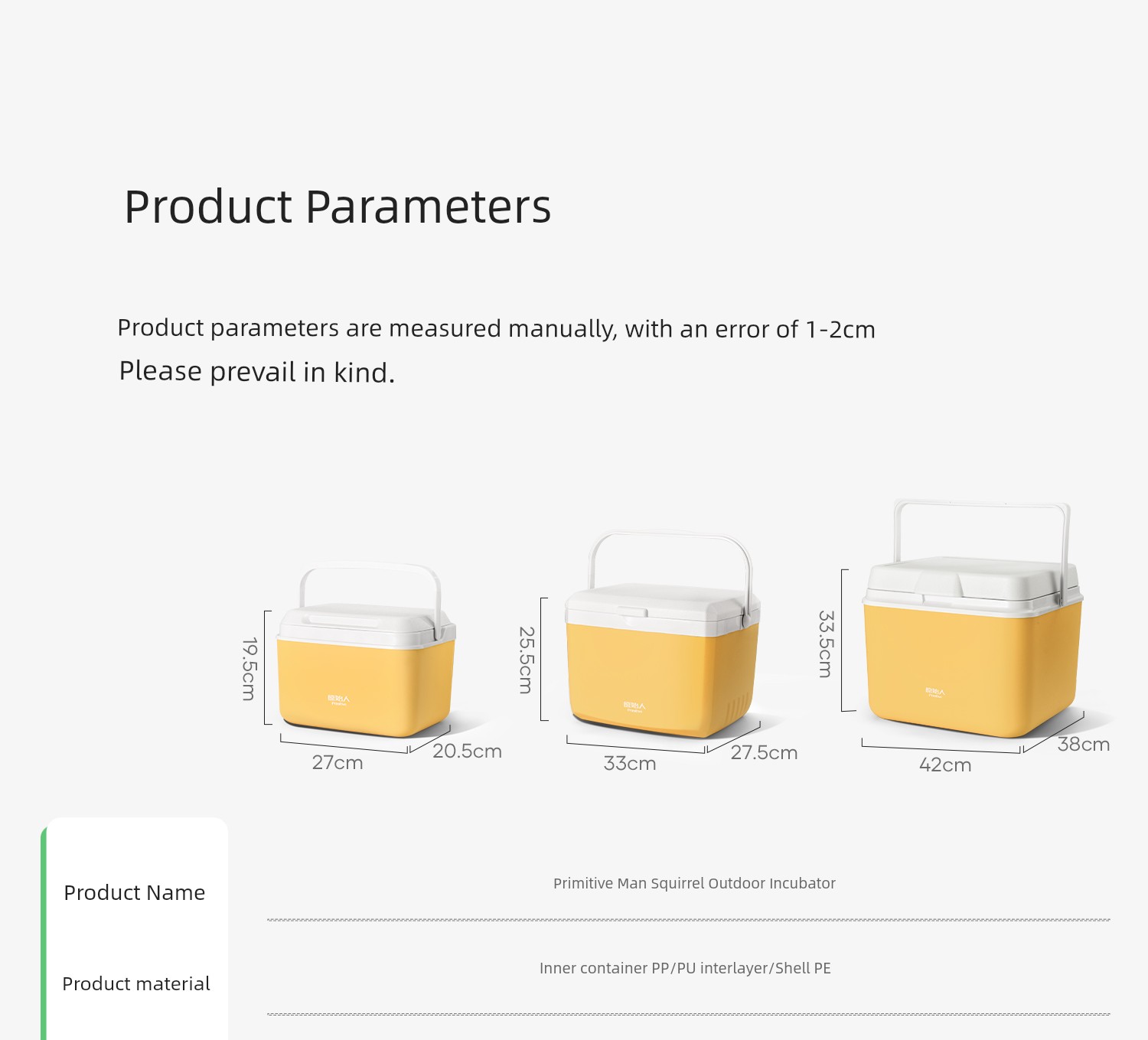Click the Please prevail in kind text

[x=257, y=372]
